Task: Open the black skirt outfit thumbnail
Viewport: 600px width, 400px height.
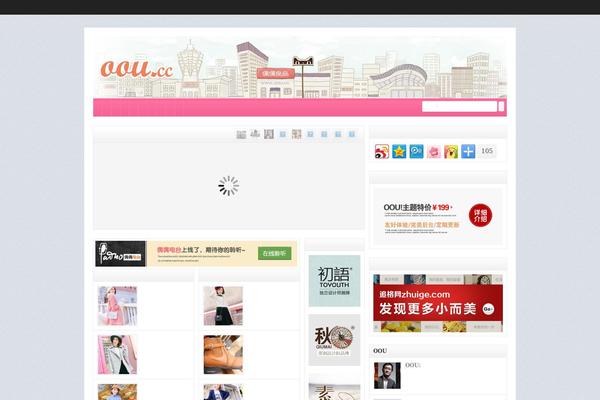Action: tap(223, 306)
